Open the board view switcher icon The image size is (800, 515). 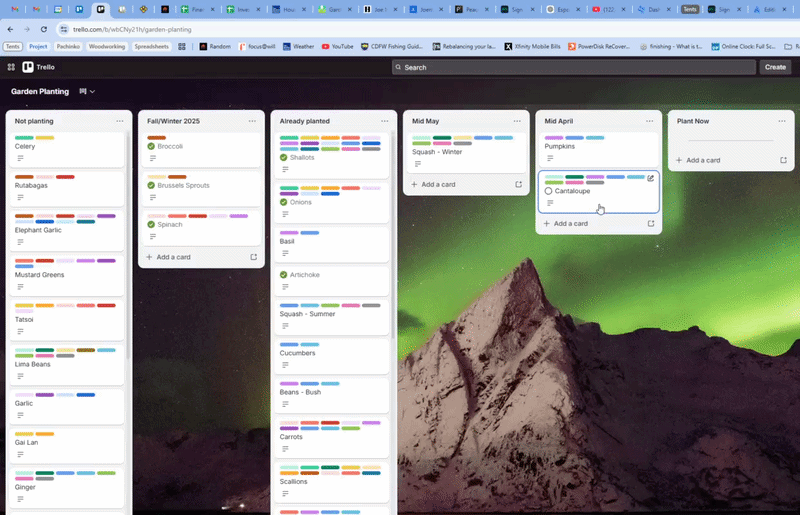(83, 91)
